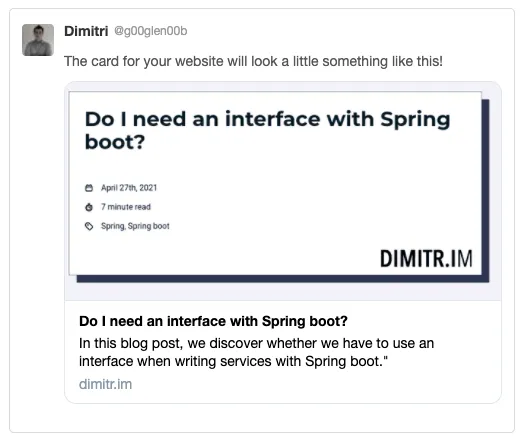This screenshot has width=528, height=442.
Task: Click the card description about writing services
Action: (257, 352)
